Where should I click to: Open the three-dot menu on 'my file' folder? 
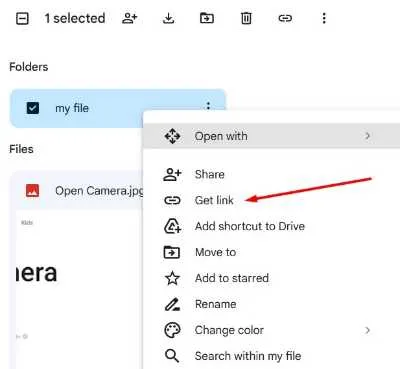(208, 106)
